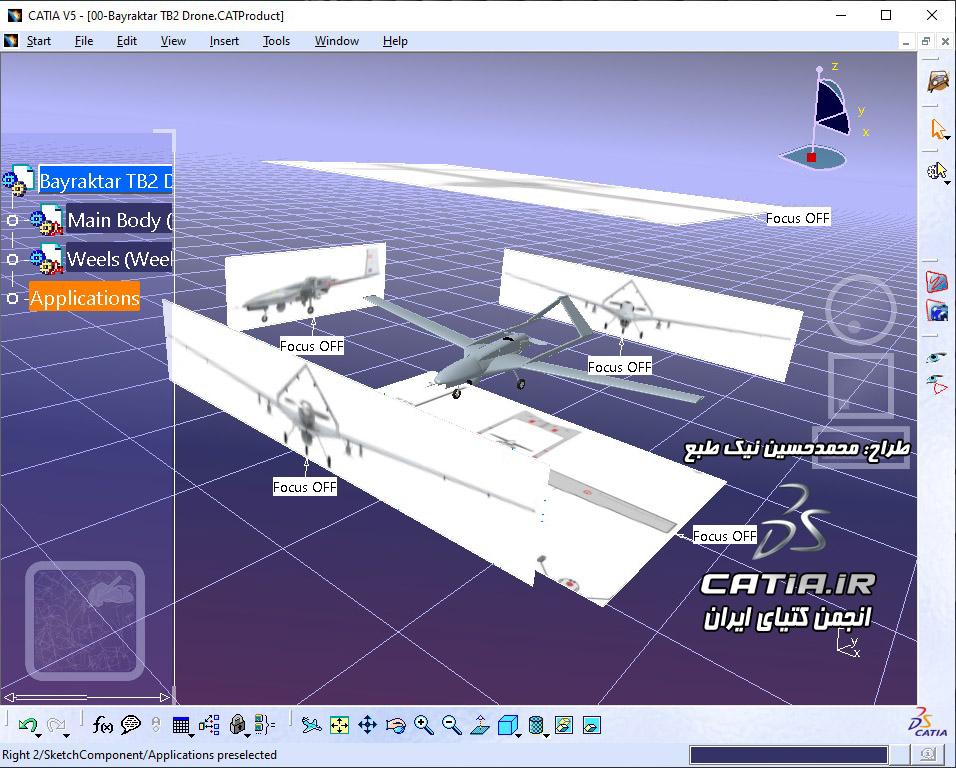Open the View menu

coord(173,41)
